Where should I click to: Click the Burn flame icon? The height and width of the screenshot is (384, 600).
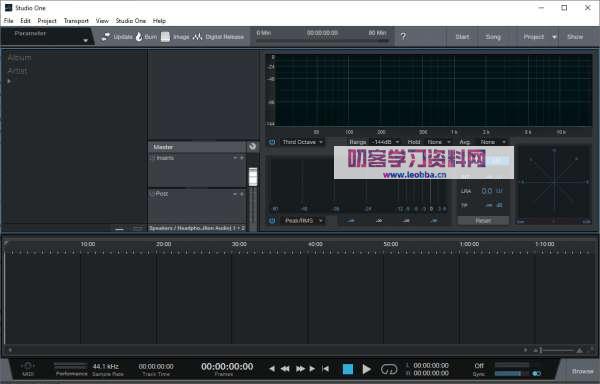139,37
